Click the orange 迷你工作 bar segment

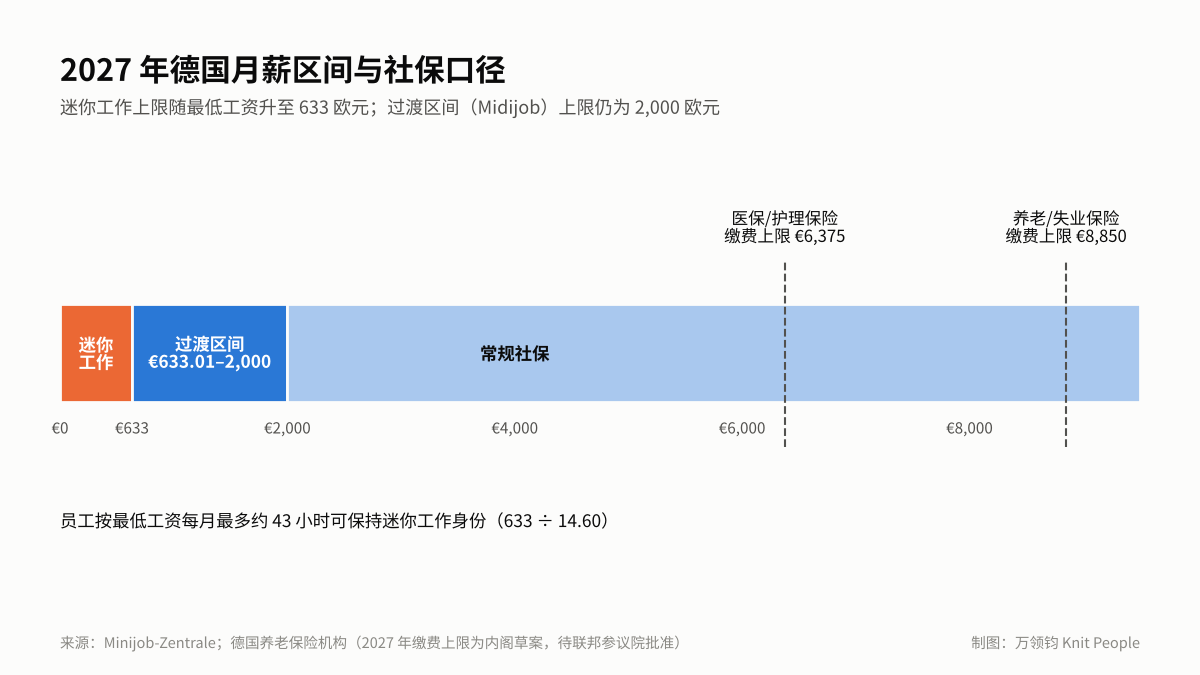[96, 353]
